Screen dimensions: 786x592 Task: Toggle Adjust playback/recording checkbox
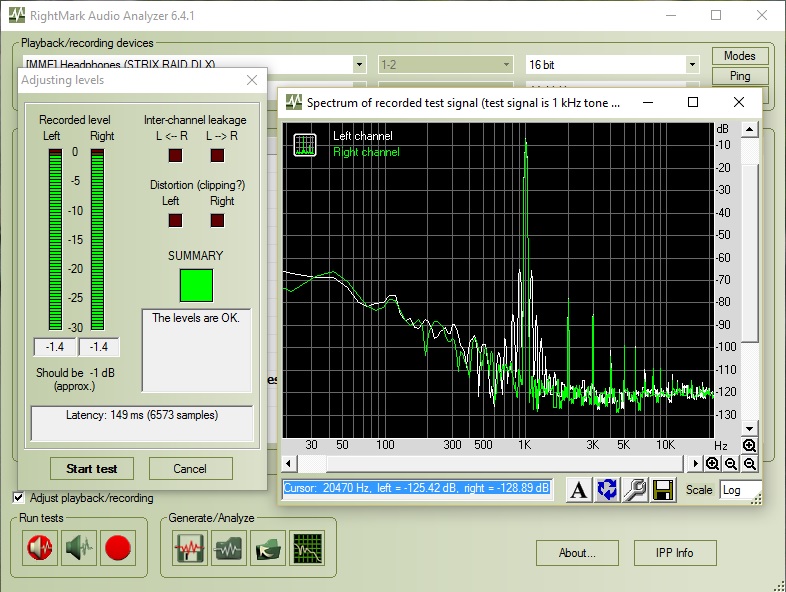pos(19,498)
